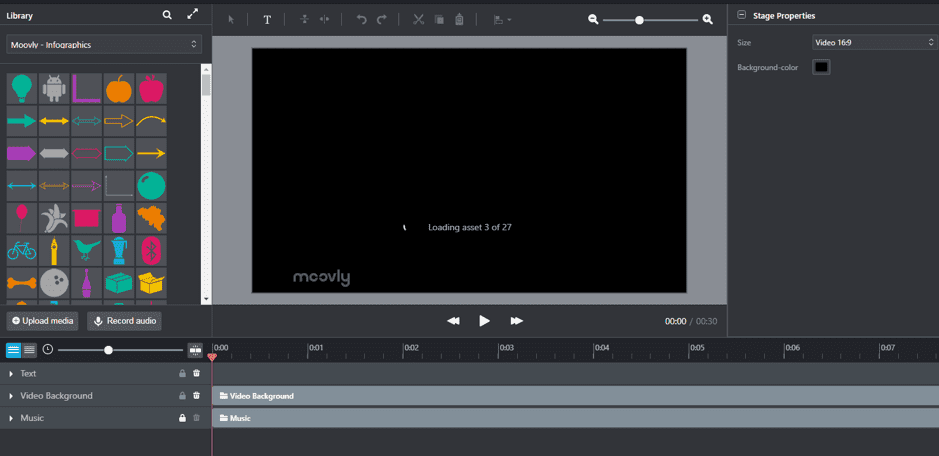Screen dimensions: 939x456
Task: Select the pointer arrow tool
Action: click(x=231, y=20)
